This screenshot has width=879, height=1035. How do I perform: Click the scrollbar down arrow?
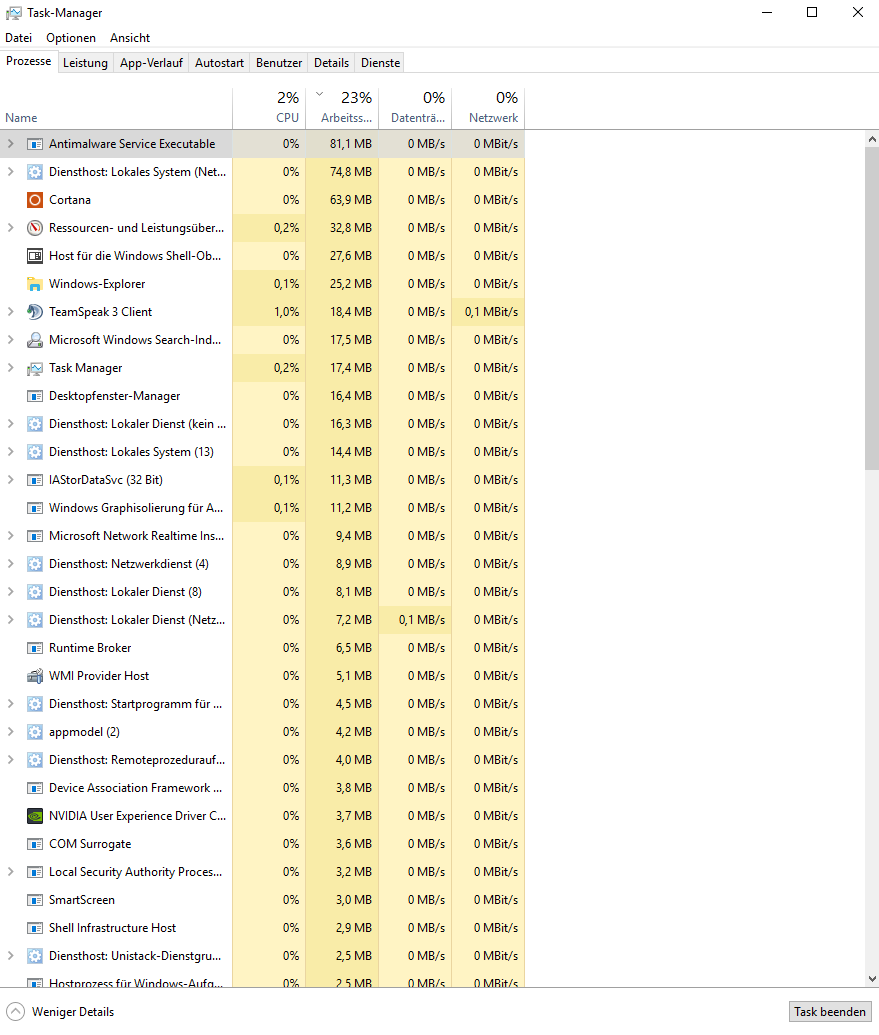(x=872, y=979)
